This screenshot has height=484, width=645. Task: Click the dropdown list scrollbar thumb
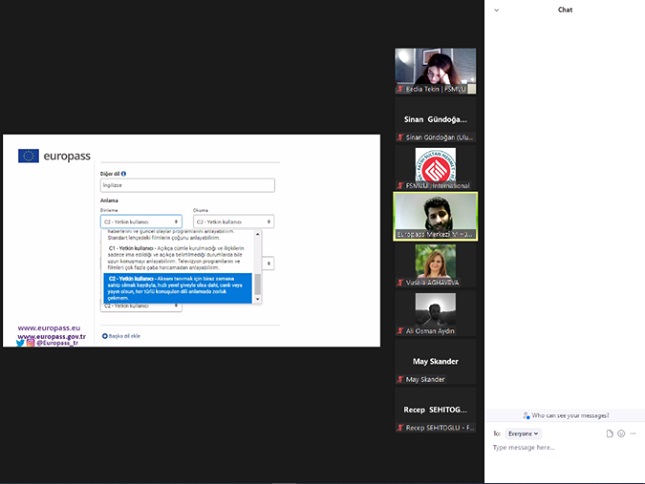tap(258, 284)
